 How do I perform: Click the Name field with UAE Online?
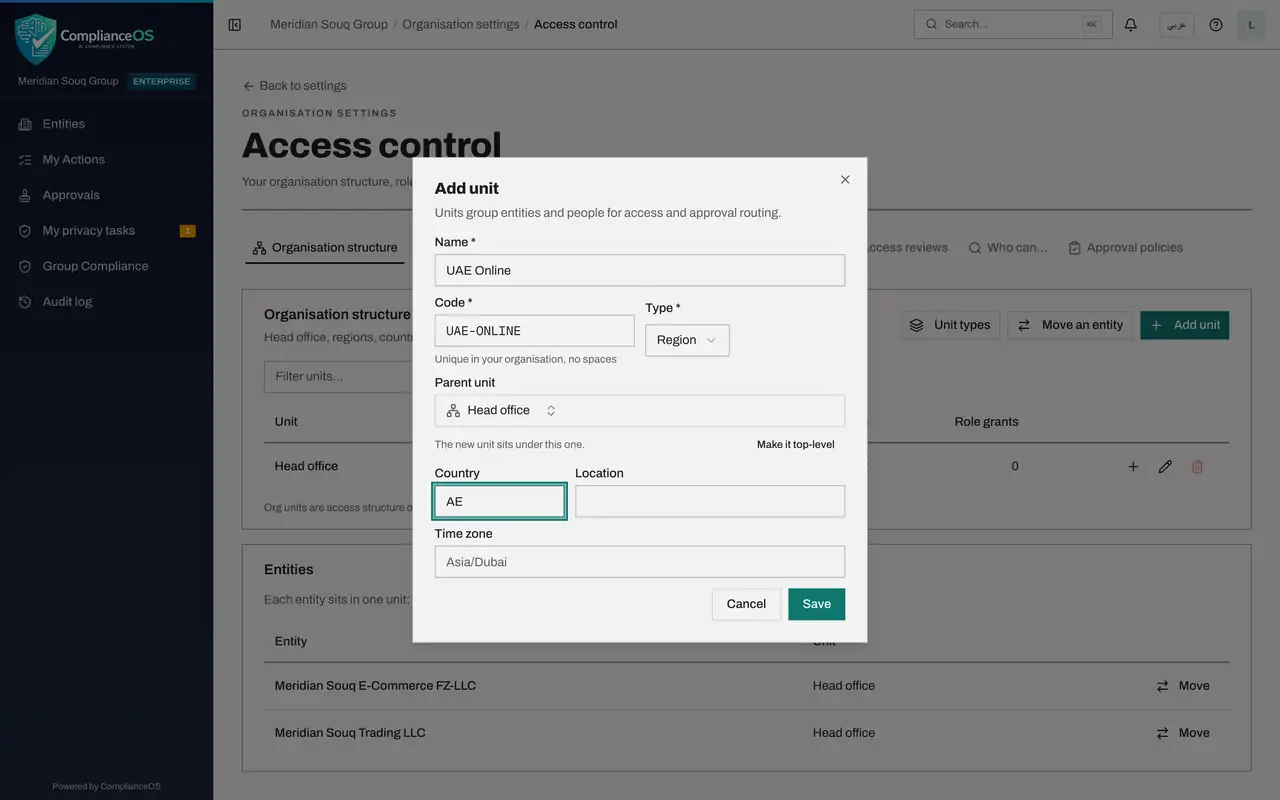coord(640,270)
